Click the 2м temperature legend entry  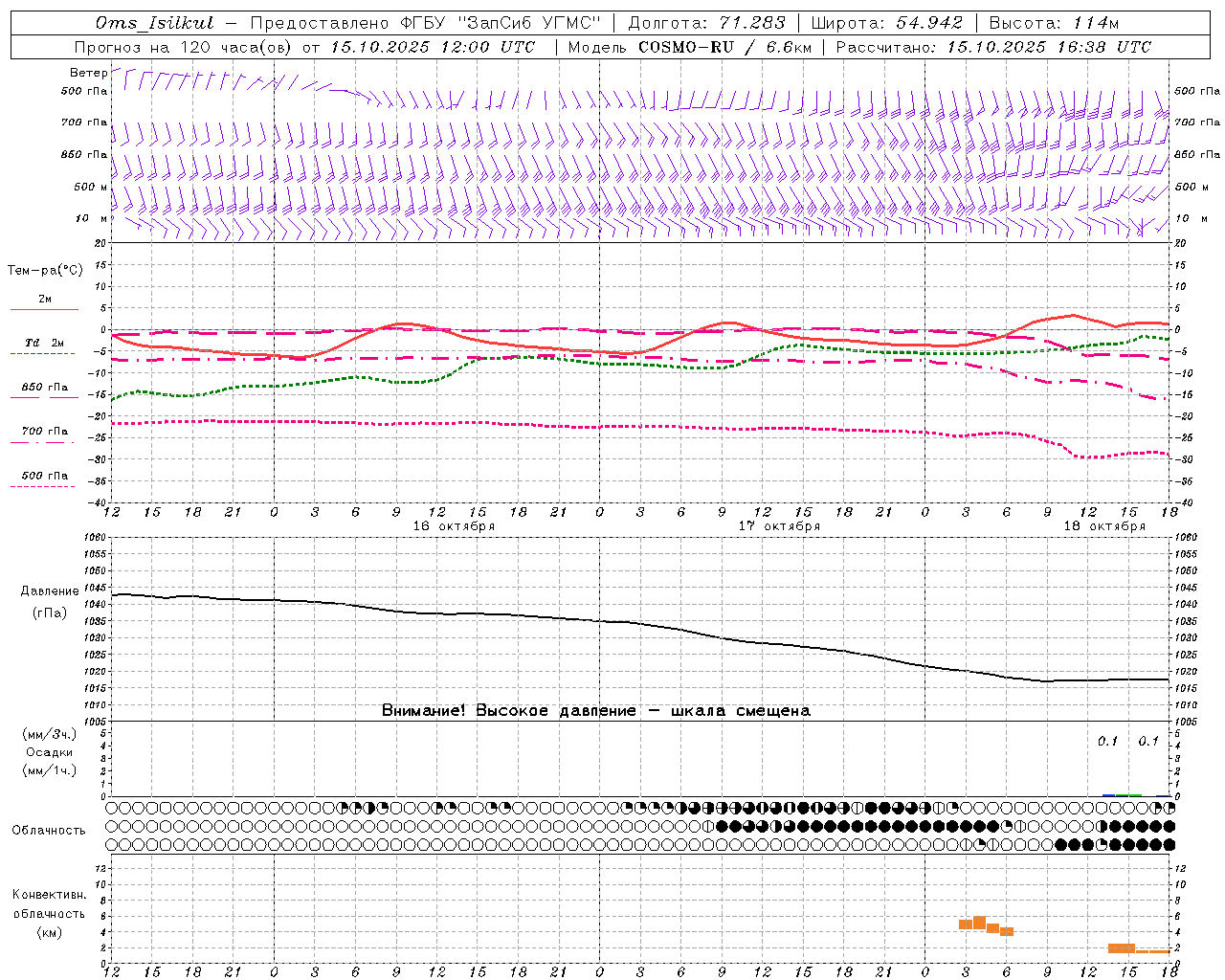(45, 300)
